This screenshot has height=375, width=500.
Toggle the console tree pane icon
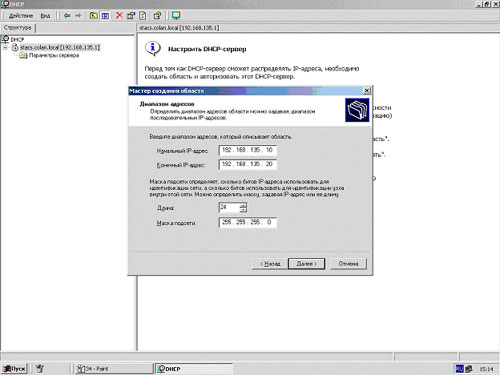pos(105,16)
